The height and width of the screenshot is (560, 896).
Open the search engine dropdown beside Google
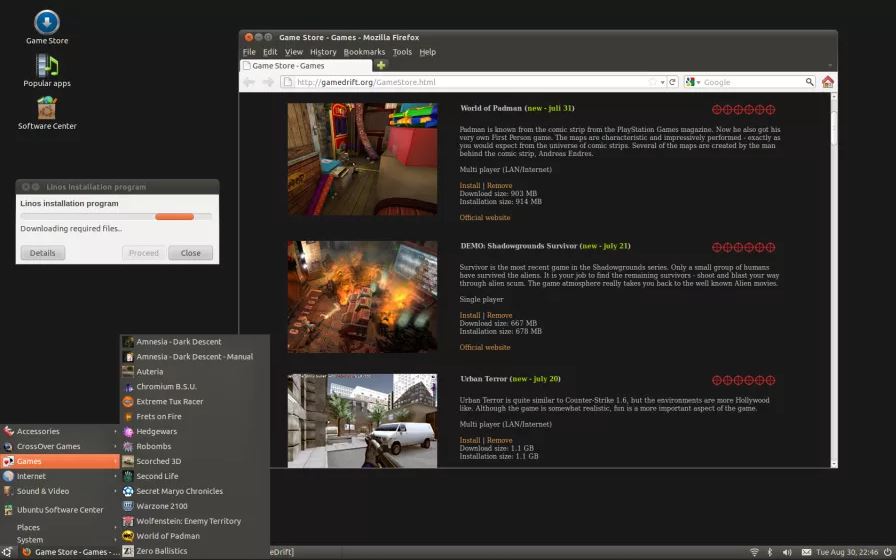tap(696, 82)
